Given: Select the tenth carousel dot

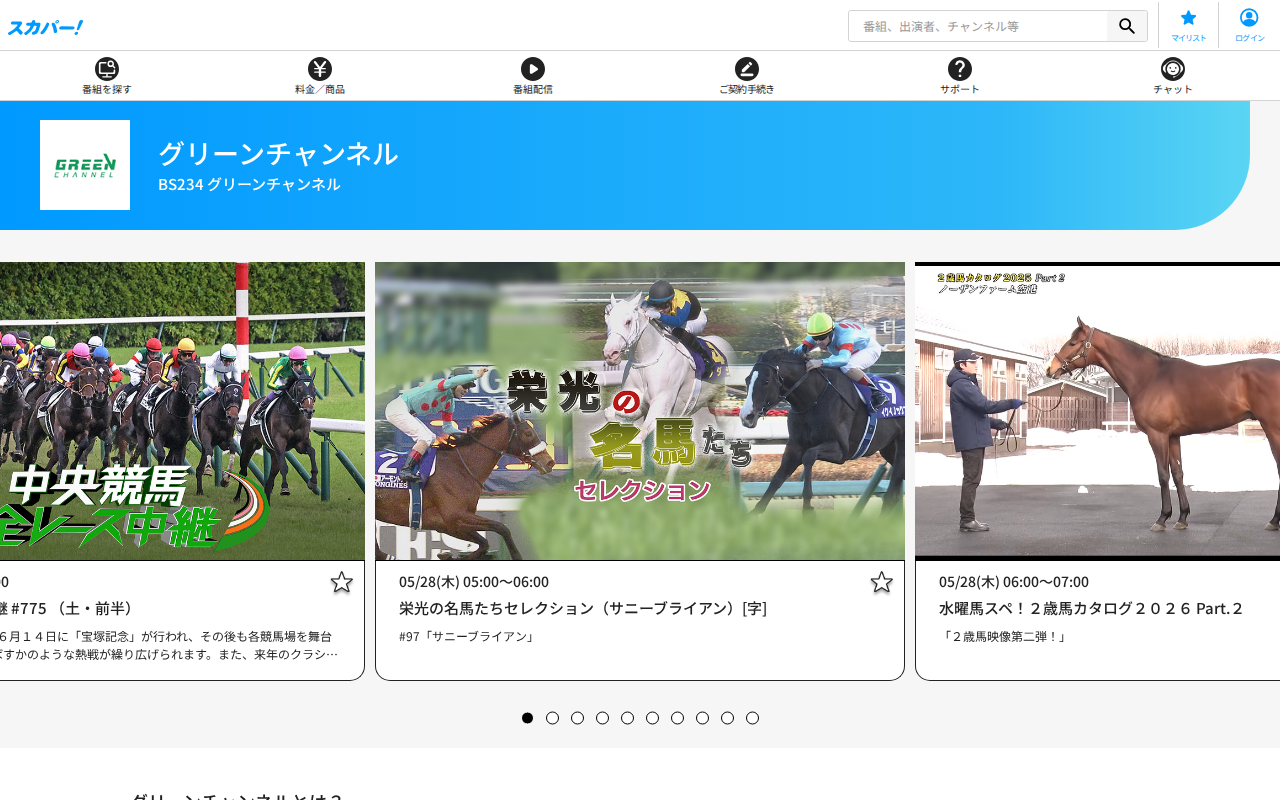Looking at the screenshot, I should pos(753,718).
